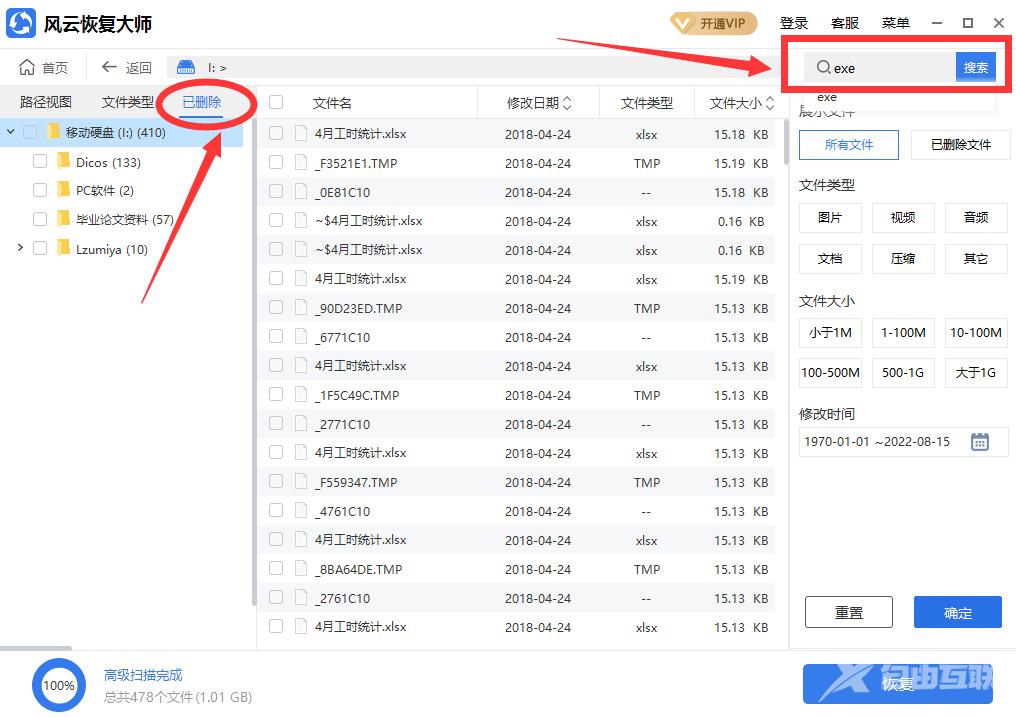Expand the Lzumiya folder tree node
Image resolution: width=1016 pixels, height=717 pixels.
pyautogui.click(x=20, y=248)
